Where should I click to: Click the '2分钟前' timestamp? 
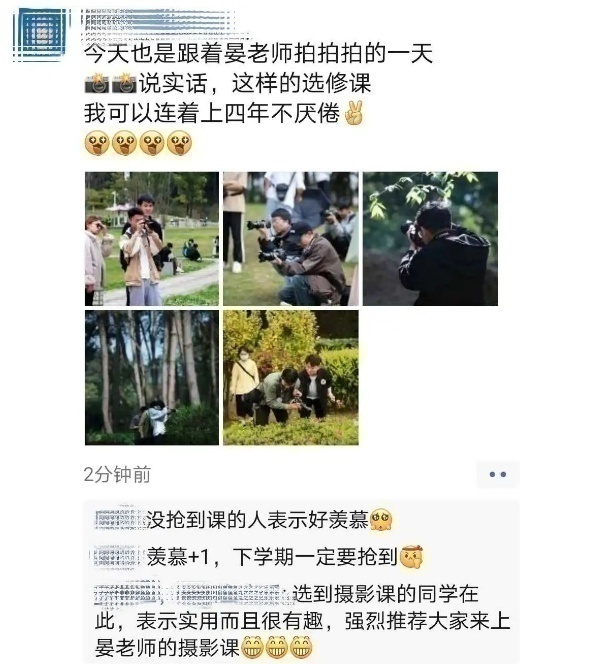(117, 474)
